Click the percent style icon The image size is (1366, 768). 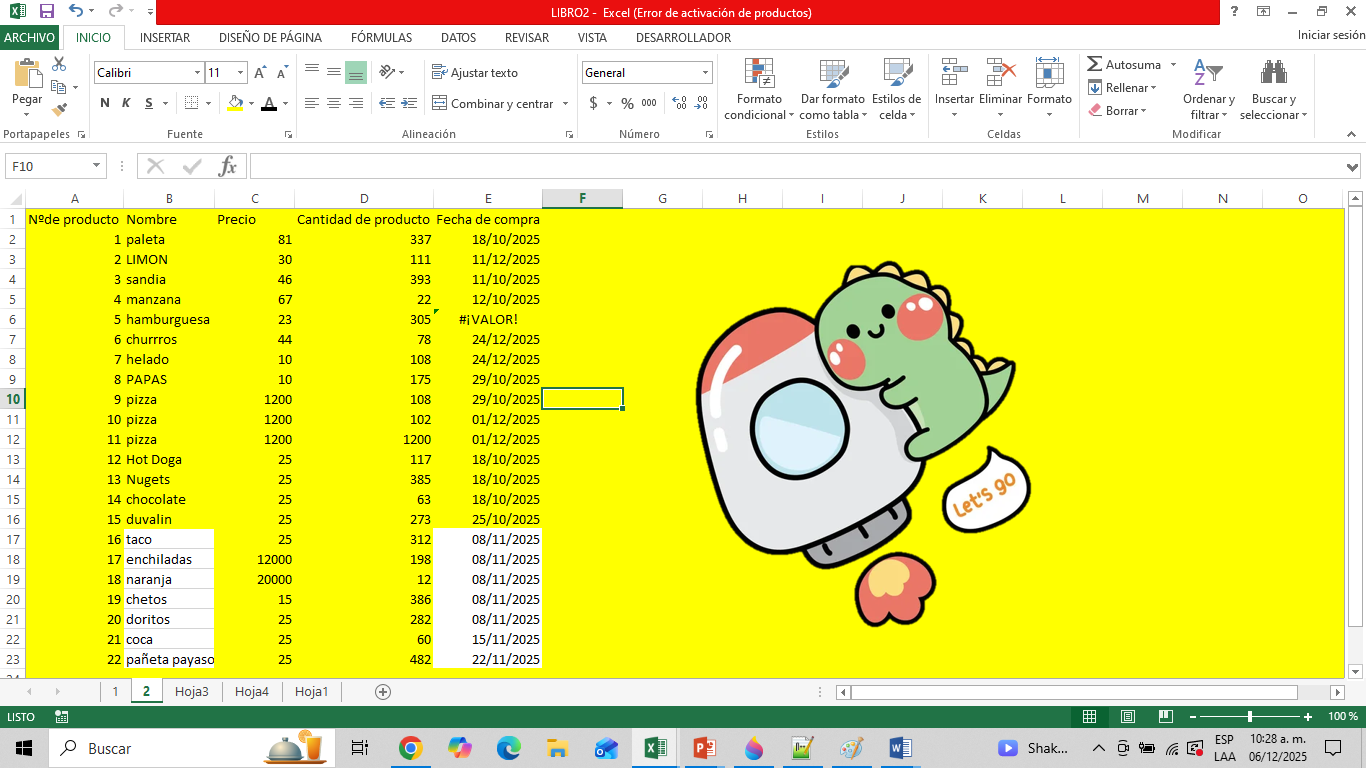pyautogui.click(x=627, y=103)
